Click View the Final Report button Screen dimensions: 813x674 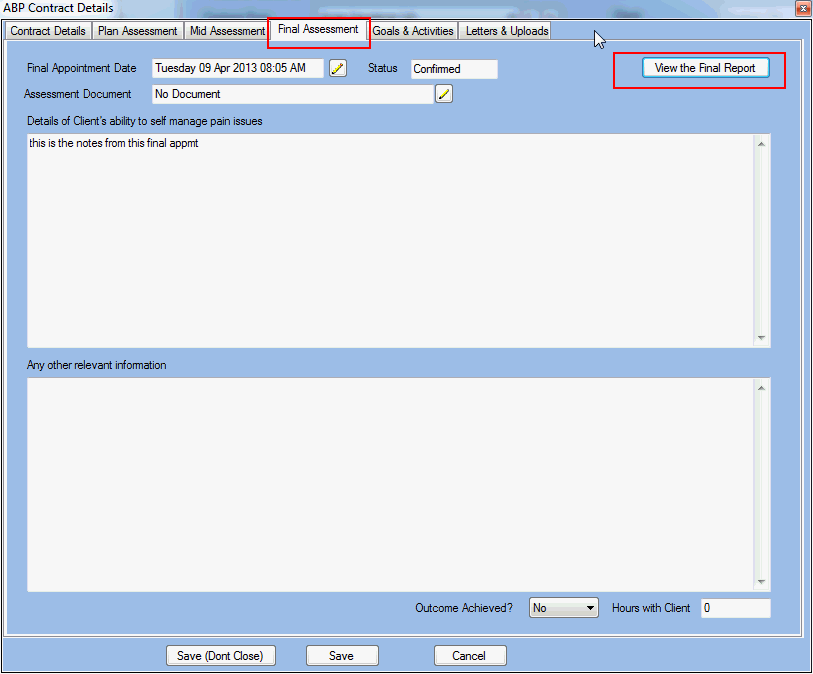(x=705, y=68)
